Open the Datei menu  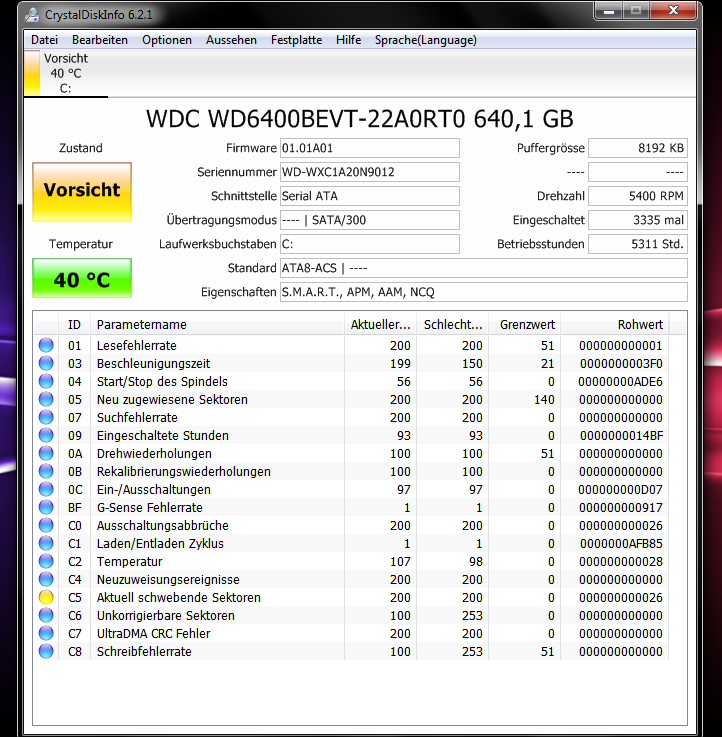coord(44,40)
